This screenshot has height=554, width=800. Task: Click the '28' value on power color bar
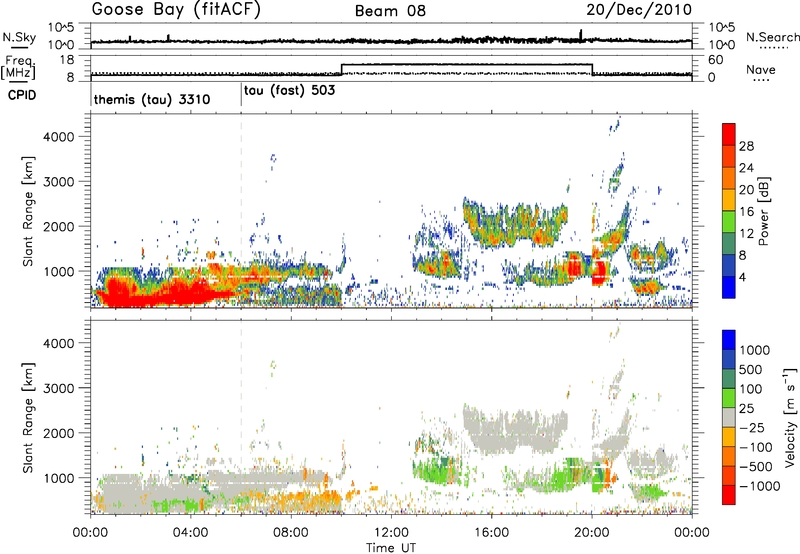coord(746,146)
